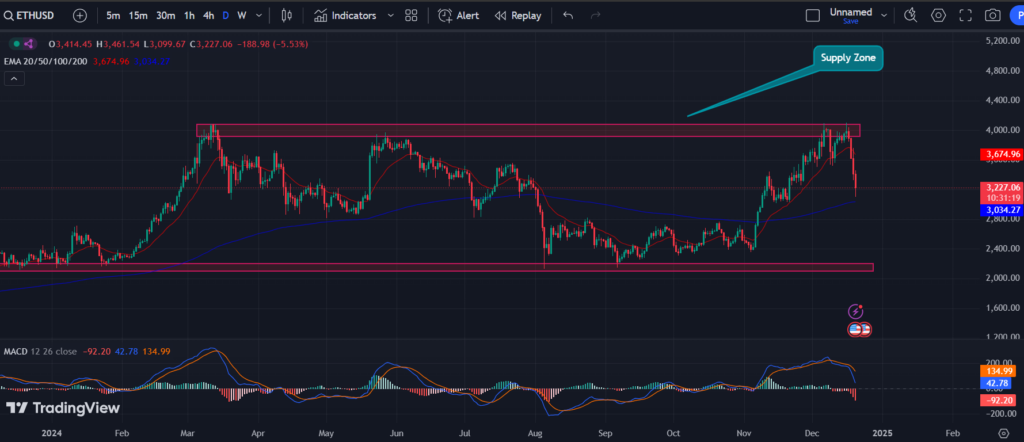Click the purple data source icon in legend
The image size is (1024, 442).
coord(29,44)
